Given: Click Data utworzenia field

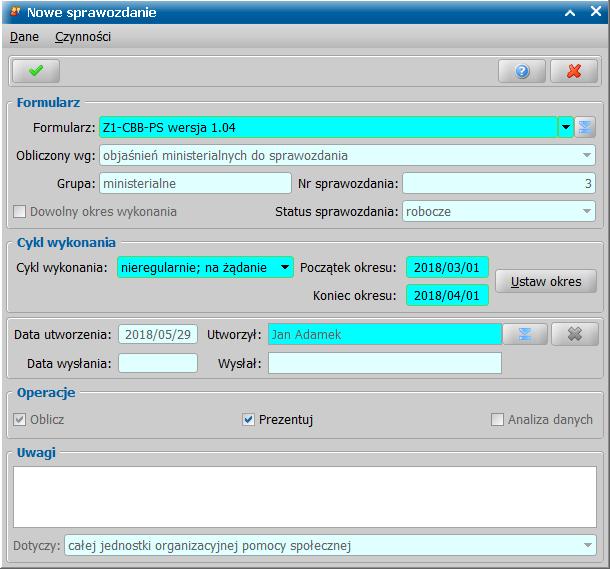Looking at the screenshot, I should point(158,334).
